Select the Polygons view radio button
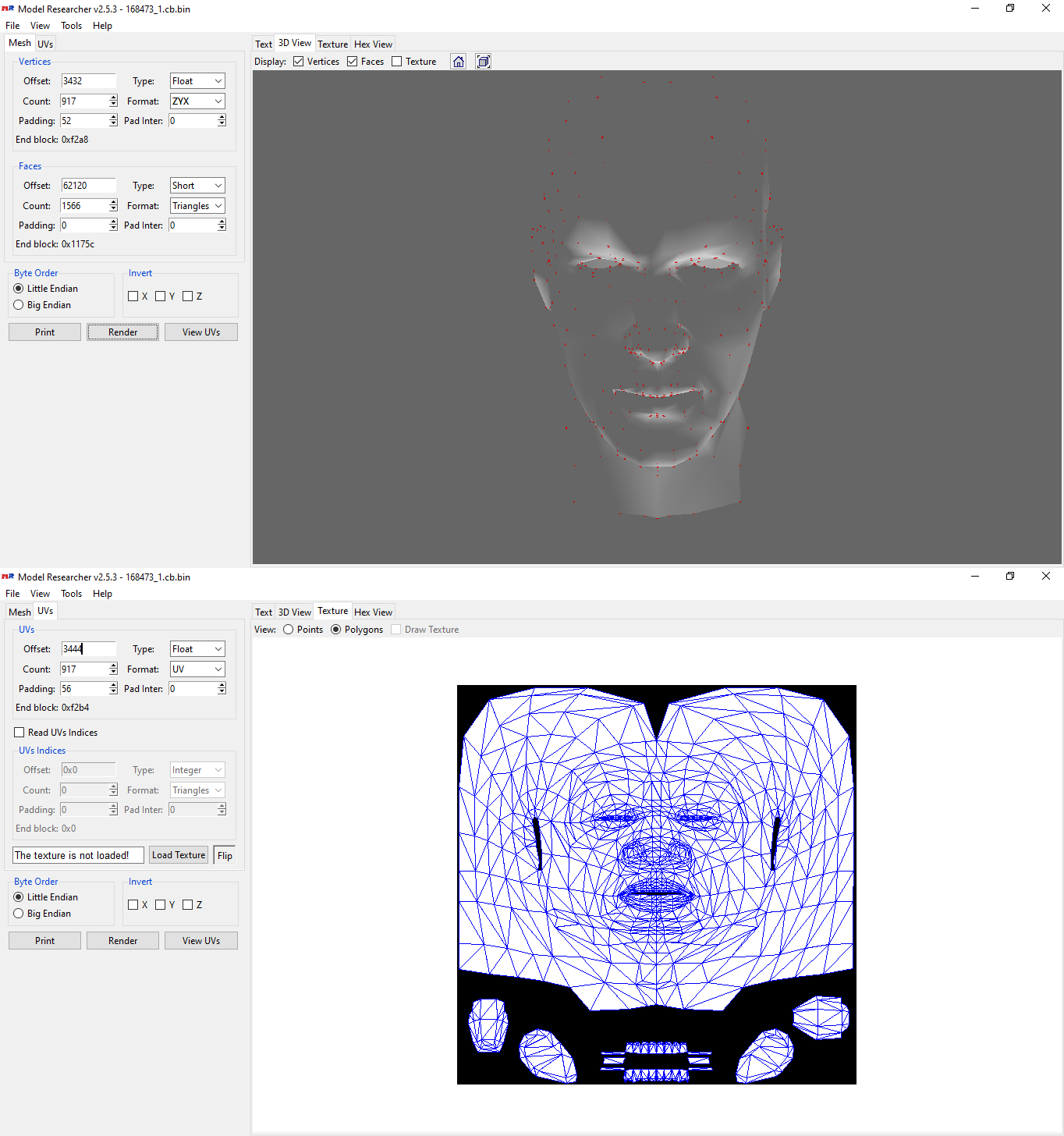The image size is (1064, 1136). tap(336, 630)
